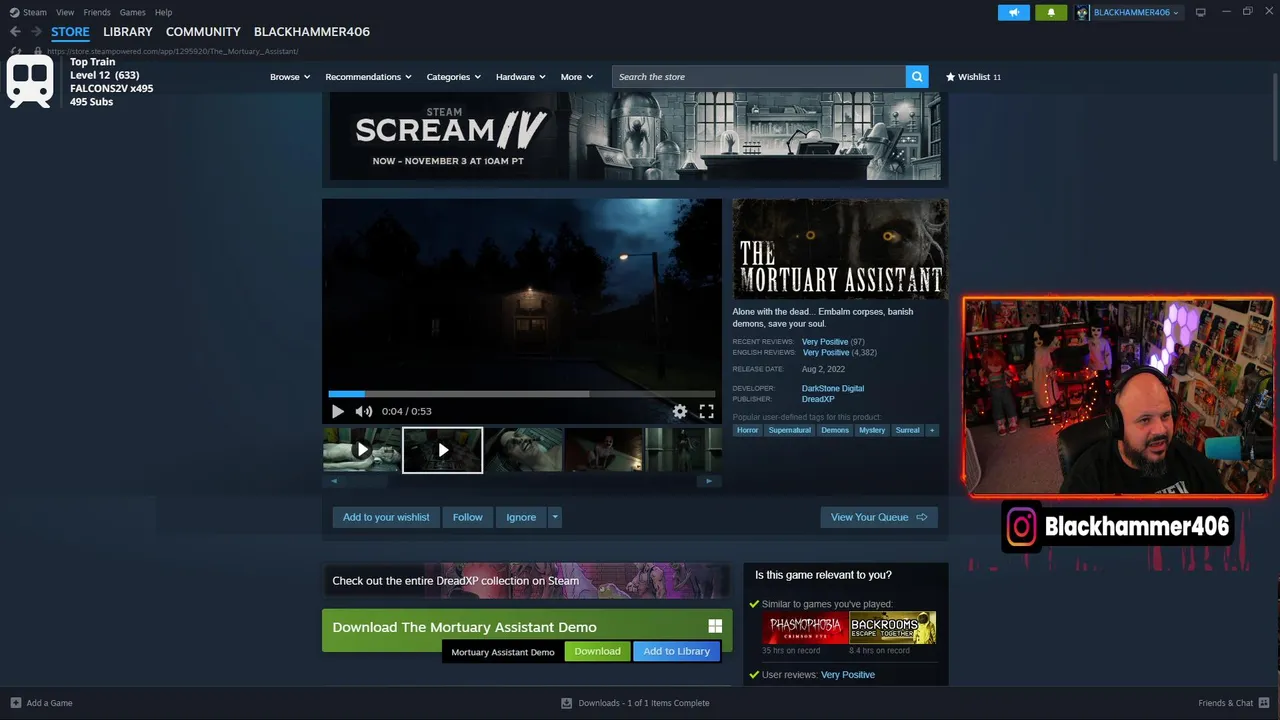Open the BLACKHAMMER406 profile tab
Viewport: 1280px width, 720px height.
coord(312,32)
